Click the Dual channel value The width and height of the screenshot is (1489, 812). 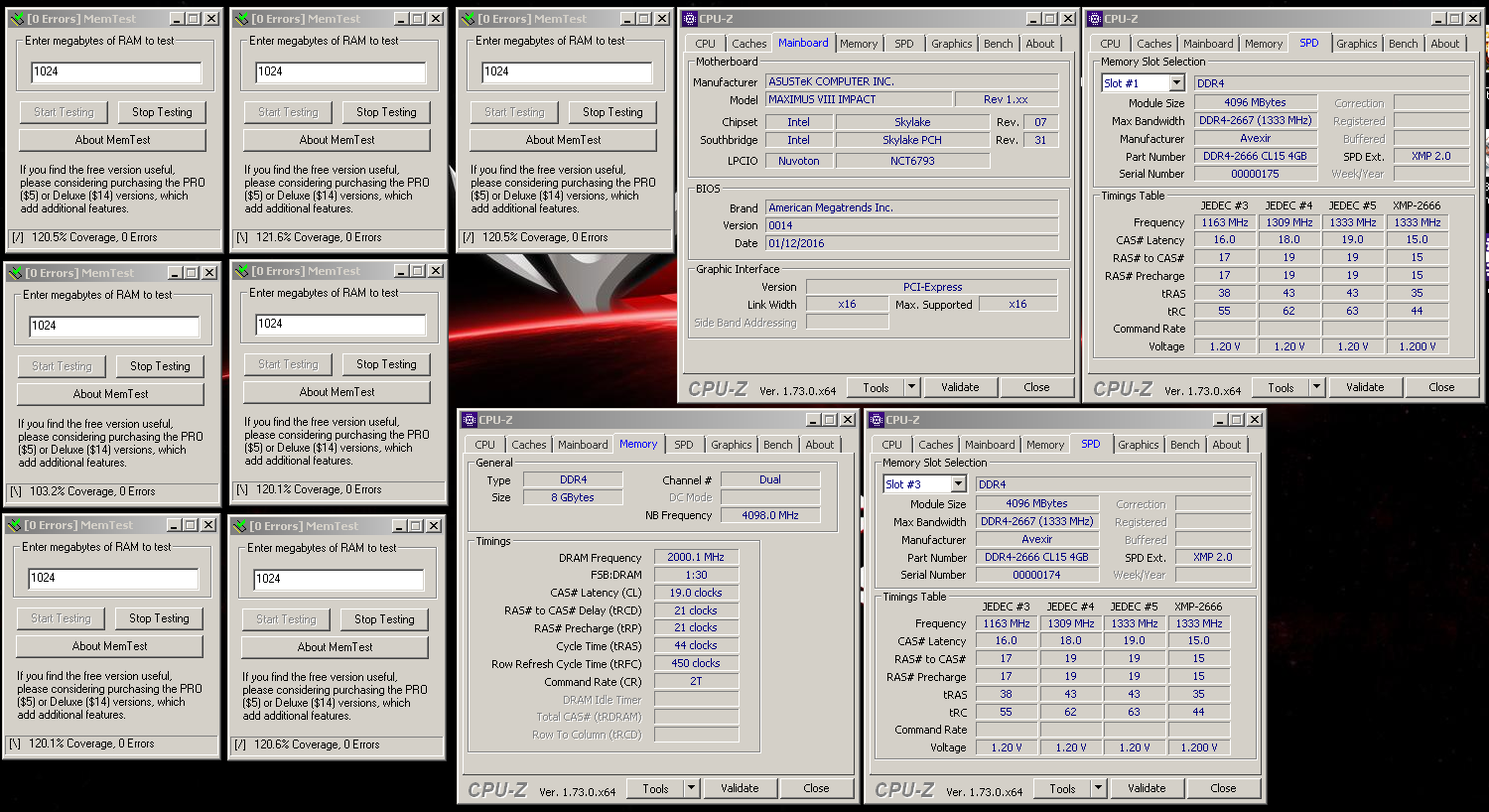tap(770, 479)
